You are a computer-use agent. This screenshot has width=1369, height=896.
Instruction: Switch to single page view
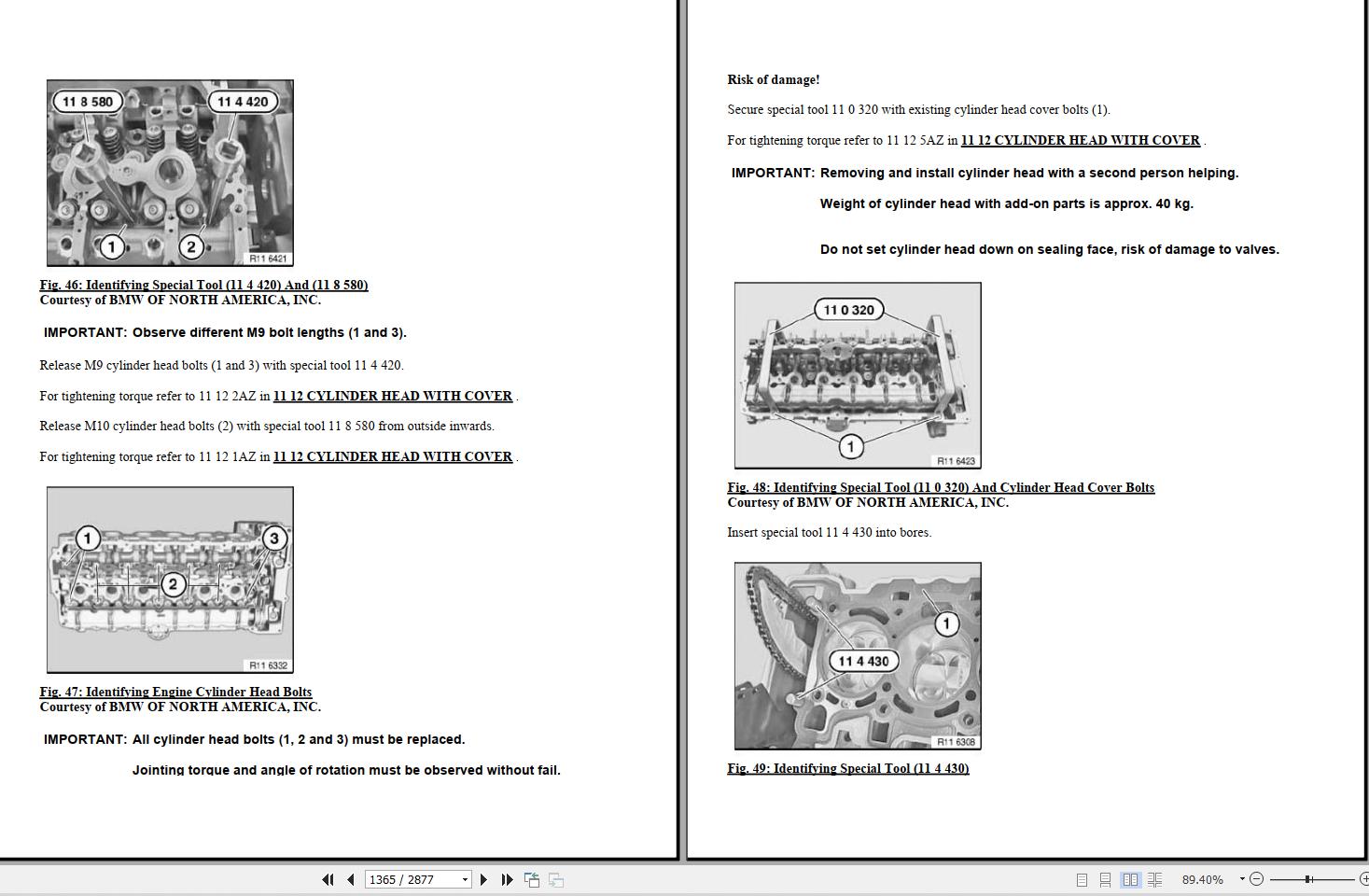[1082, 879]
